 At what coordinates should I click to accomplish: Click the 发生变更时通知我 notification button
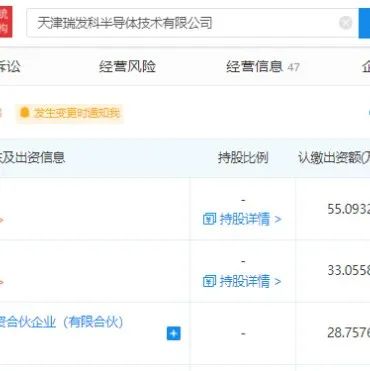point(70,113)
